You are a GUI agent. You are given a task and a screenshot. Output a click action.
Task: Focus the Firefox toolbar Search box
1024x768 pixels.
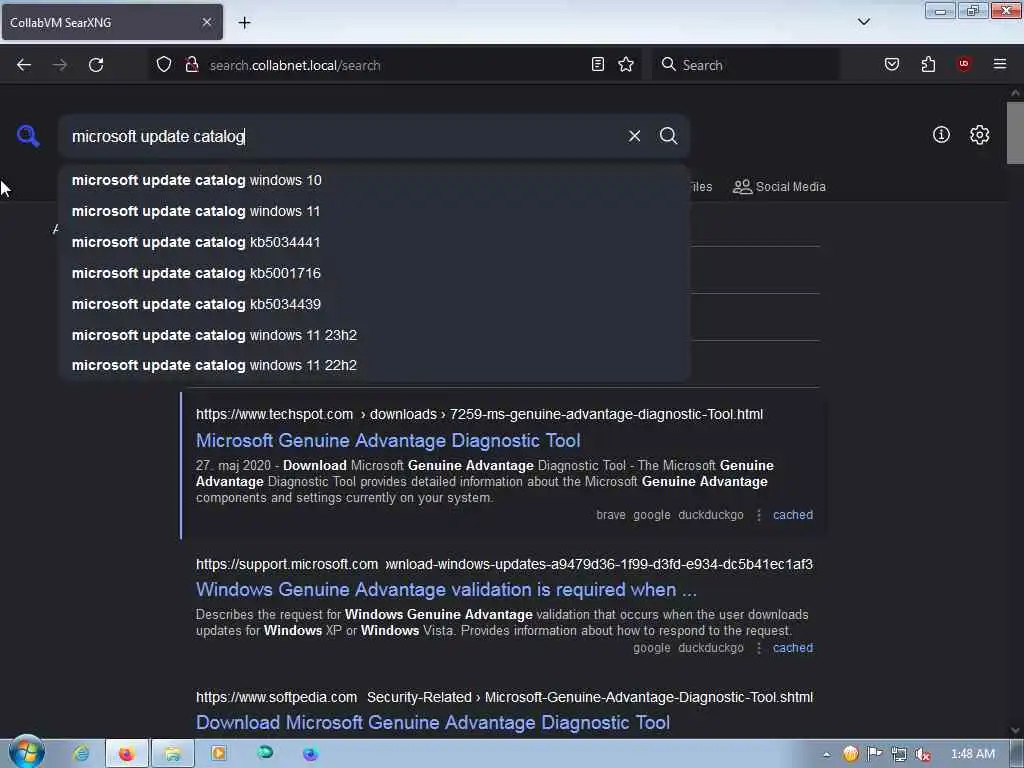coord(746,65)
